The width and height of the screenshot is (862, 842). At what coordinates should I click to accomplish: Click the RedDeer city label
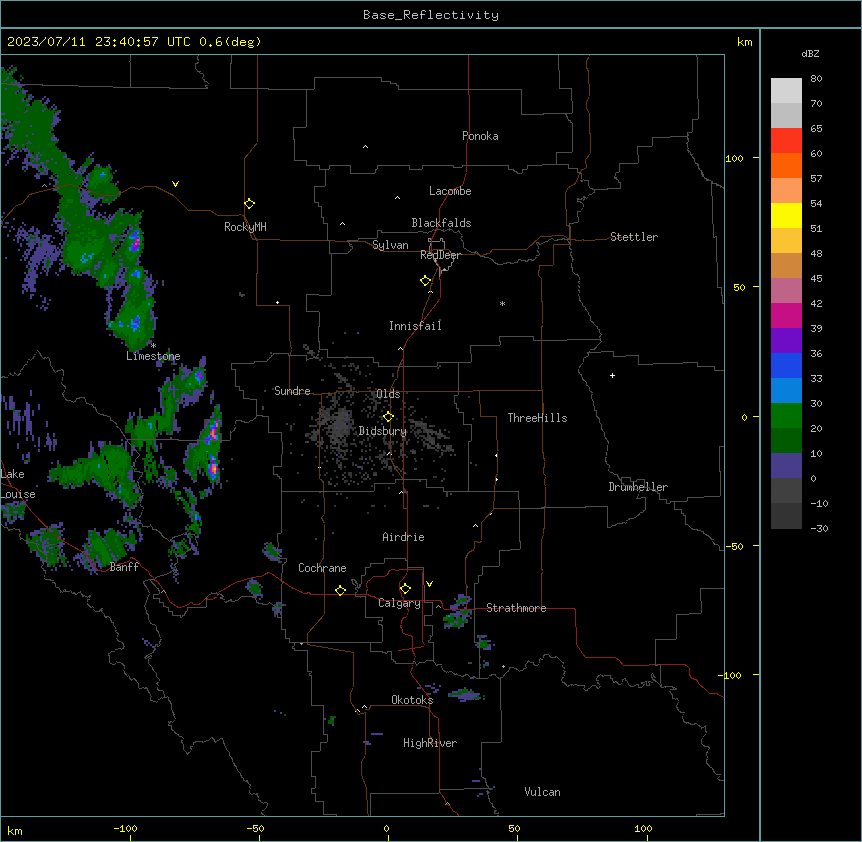tap(440, 255)
